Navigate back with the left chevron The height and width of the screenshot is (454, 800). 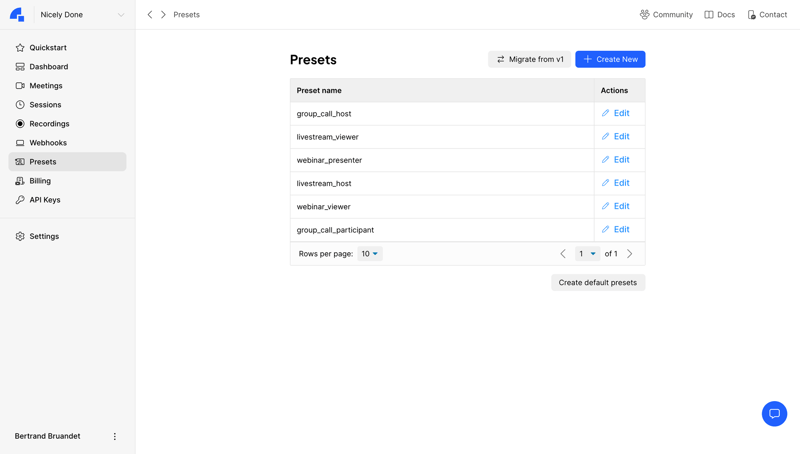pos(150,15)
